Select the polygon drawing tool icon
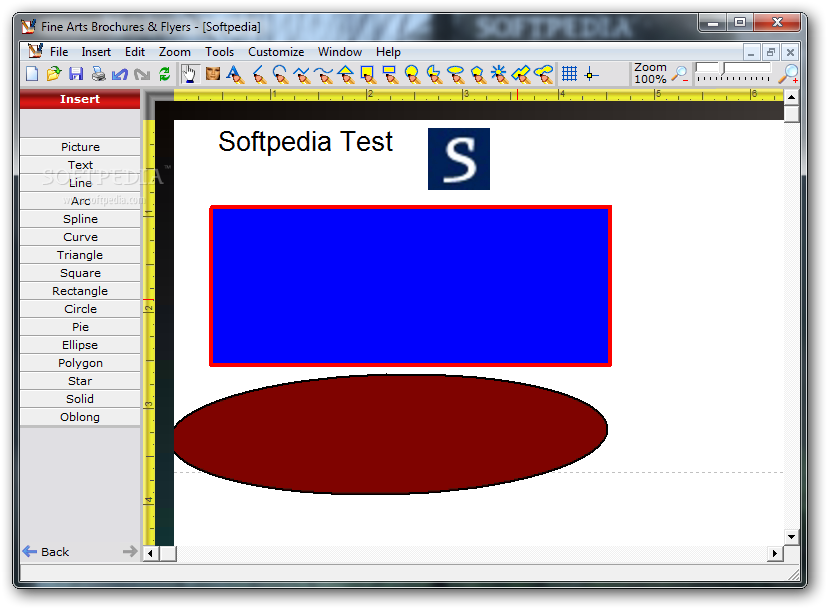This screenshot has width=828, height=609. pyautogui.click(x=477, y=74)
